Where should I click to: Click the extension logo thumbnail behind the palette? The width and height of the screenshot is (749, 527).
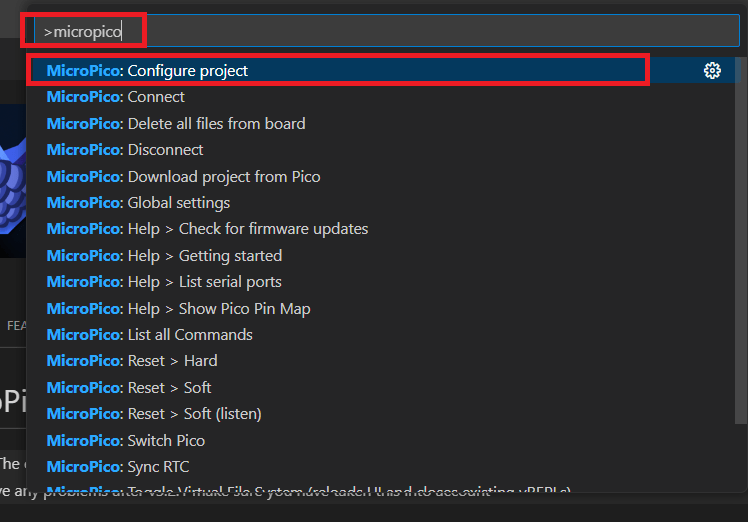coord(12,180)
